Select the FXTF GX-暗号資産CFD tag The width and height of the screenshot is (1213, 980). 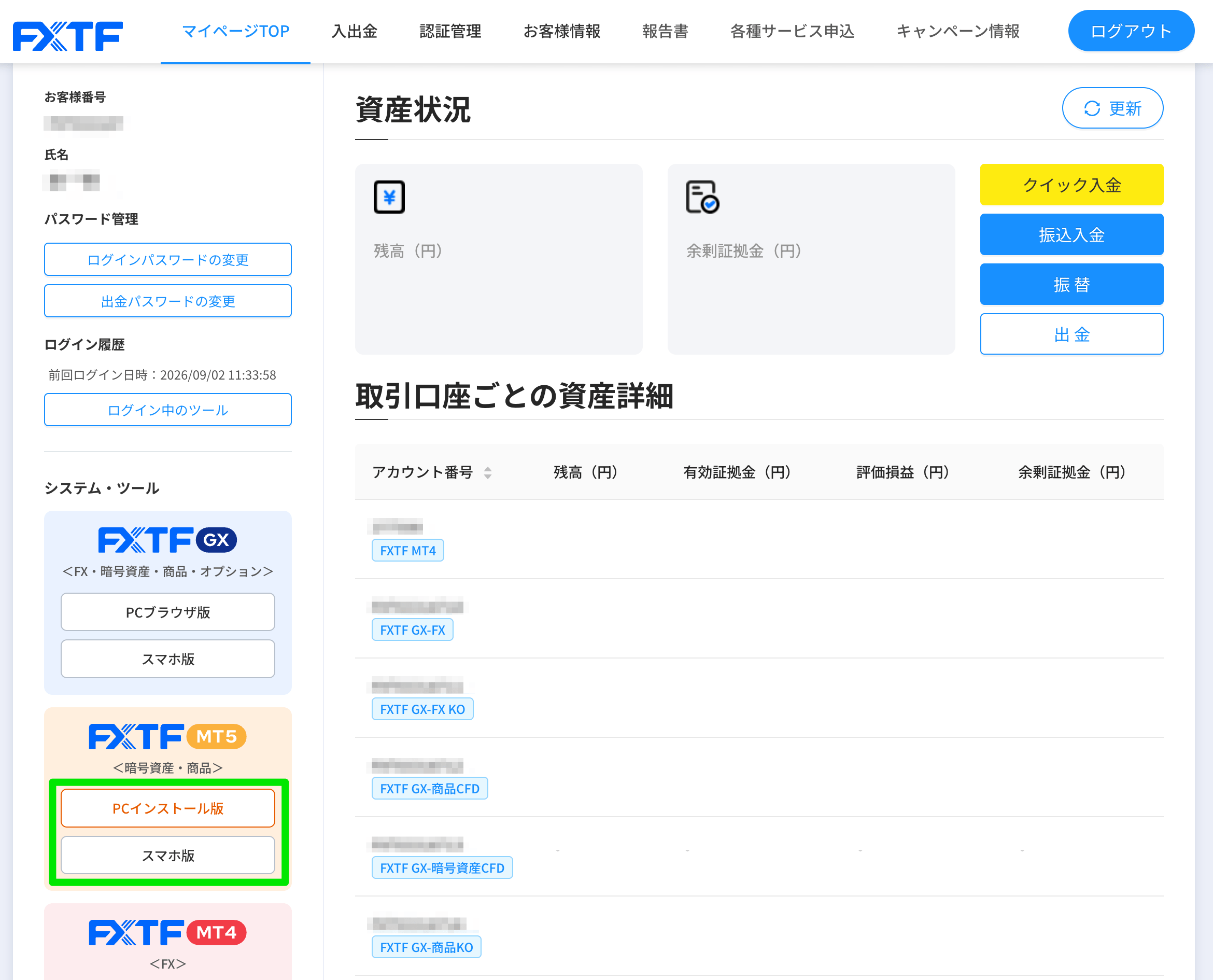(x=442, y=867)
